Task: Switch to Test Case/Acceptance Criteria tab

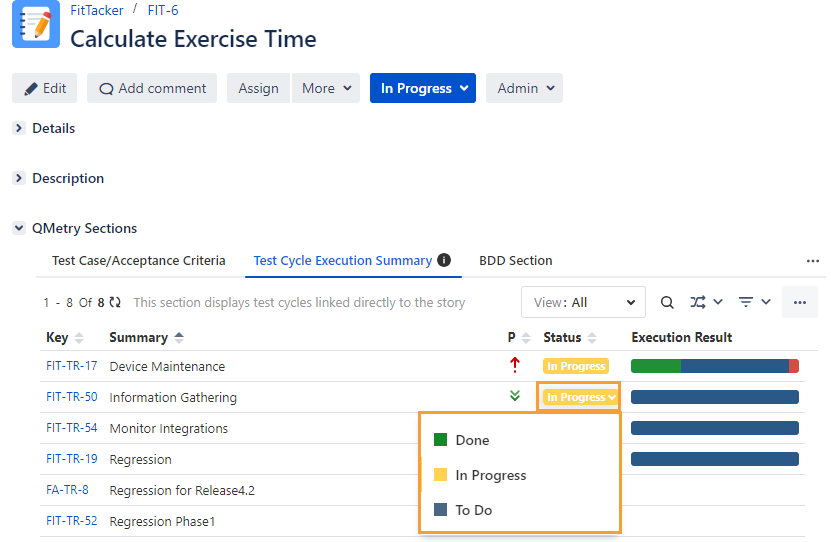Action: coord(139,261)
